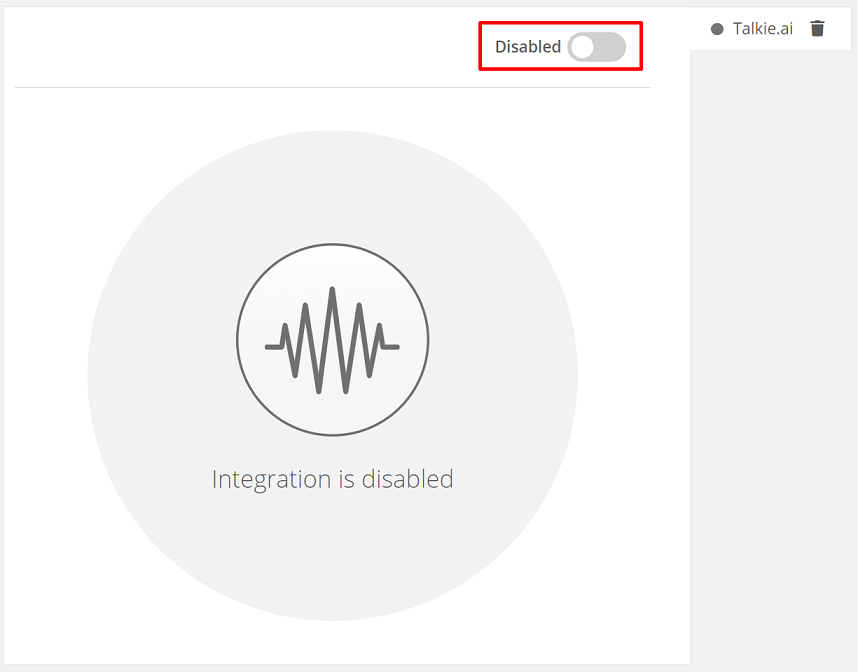
Task: Click the flat right end of waveform line
Action: (391, 347)
